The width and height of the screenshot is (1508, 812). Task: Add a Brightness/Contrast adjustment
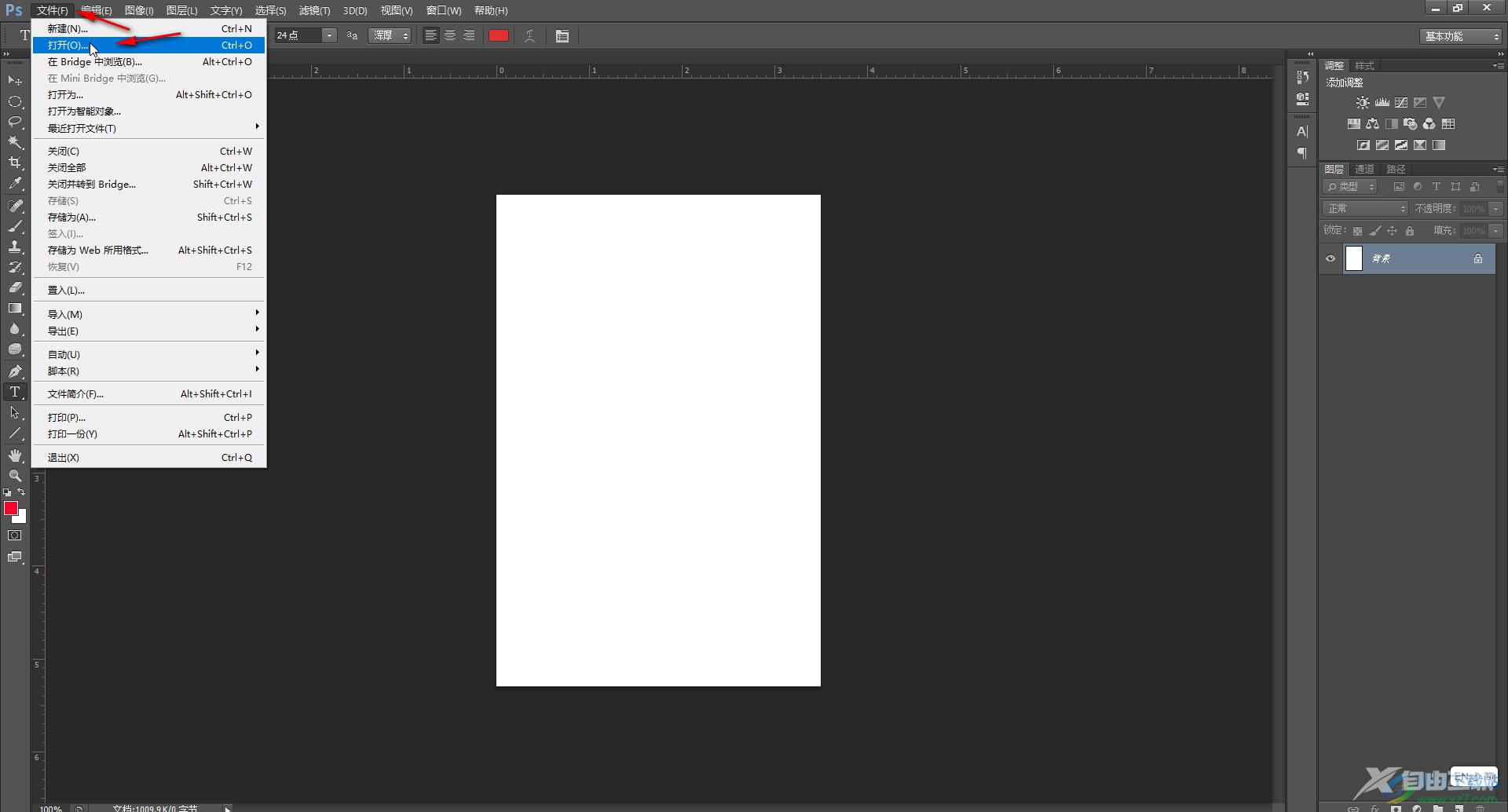(x=1363, y=103)
